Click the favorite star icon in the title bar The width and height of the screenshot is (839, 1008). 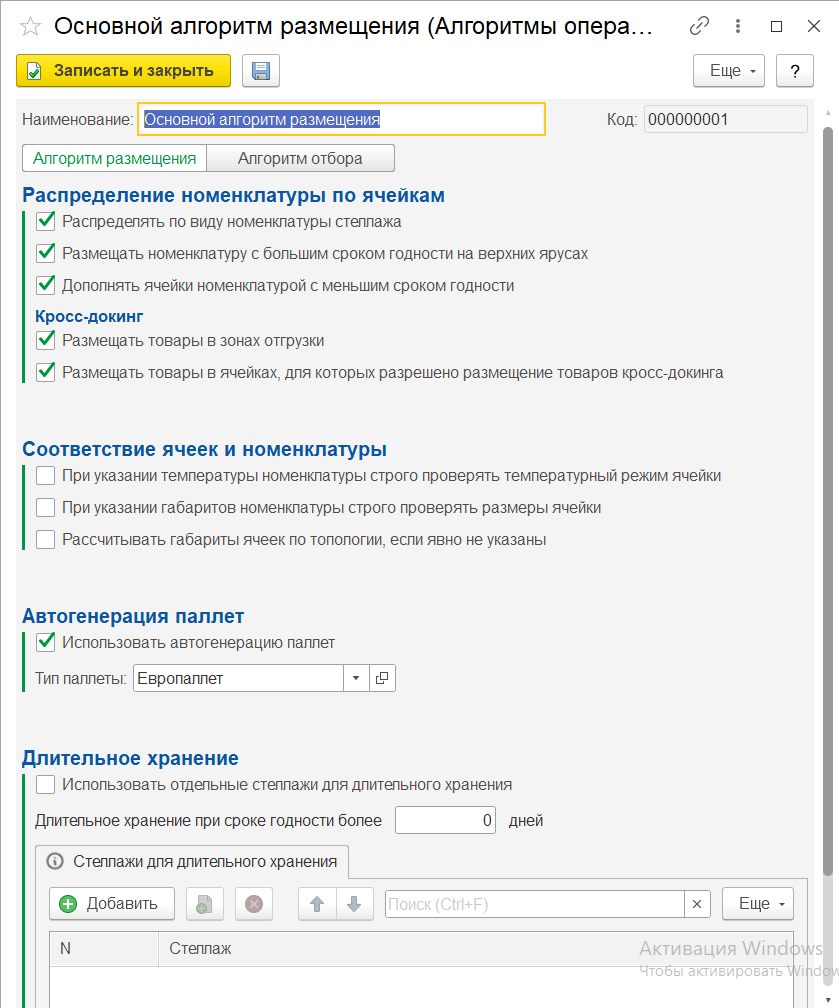[x=31, y=26]
